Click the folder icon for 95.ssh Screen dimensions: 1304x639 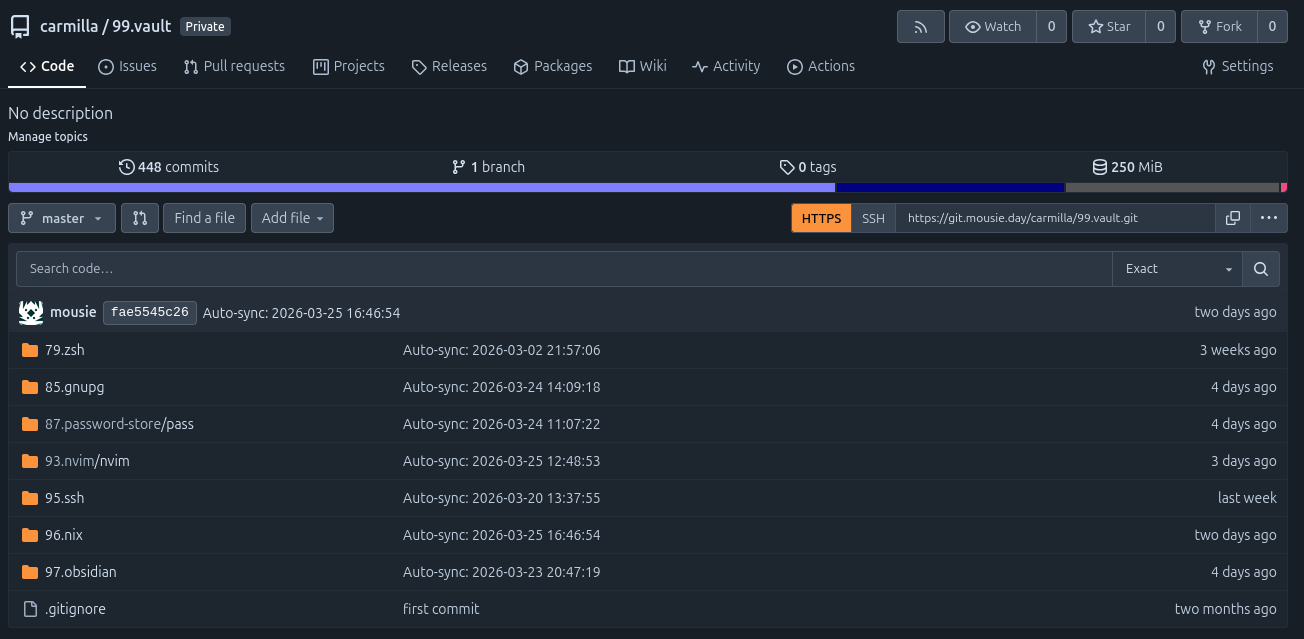pos(29,498)
